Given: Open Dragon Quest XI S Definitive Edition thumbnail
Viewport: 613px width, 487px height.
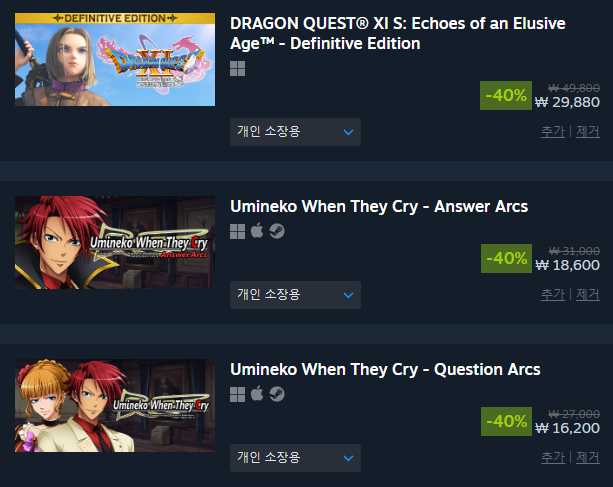Looking at the screenshot, I should coord(115,59).
